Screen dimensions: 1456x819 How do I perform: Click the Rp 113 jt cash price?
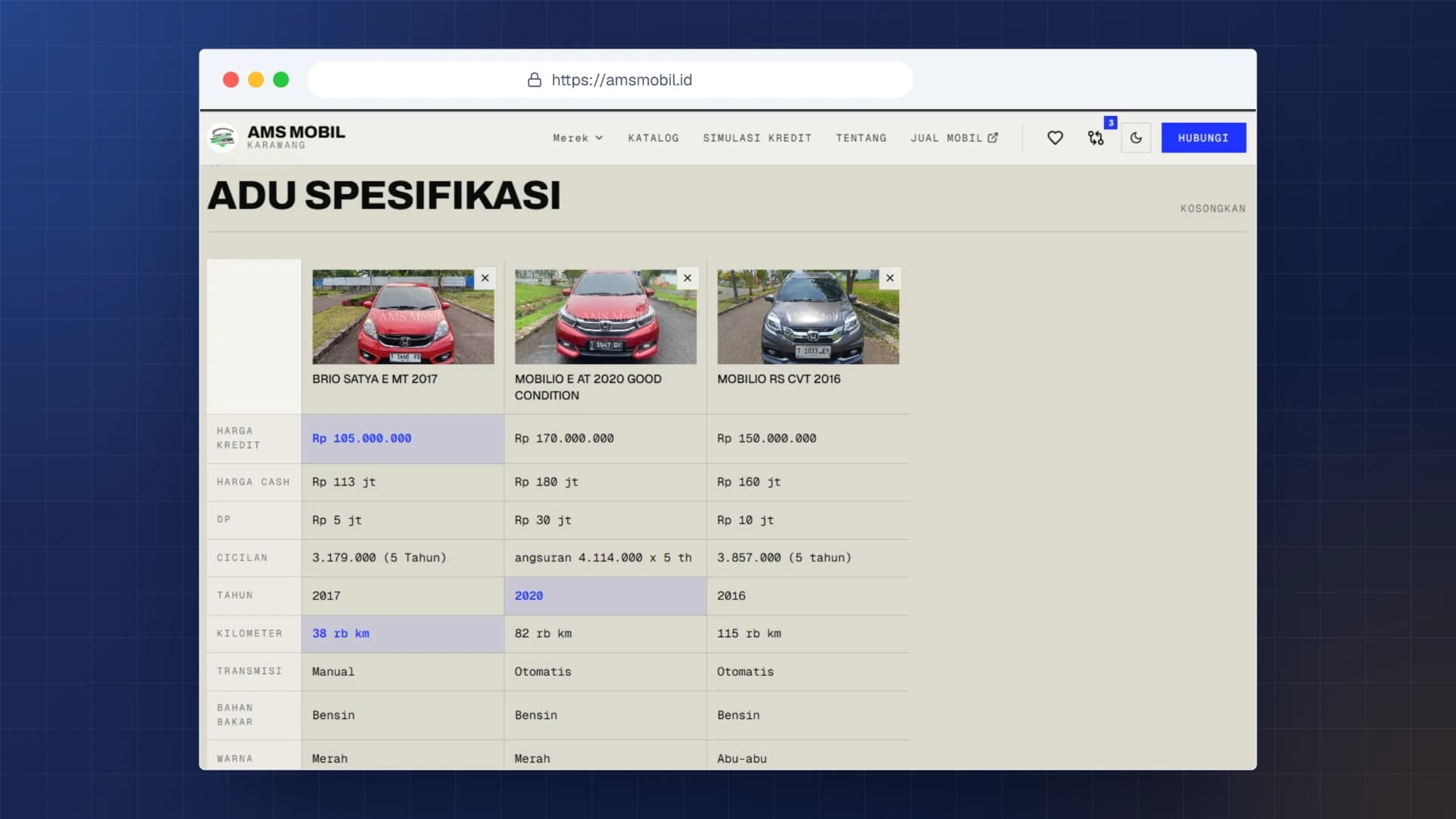click(344, 482)
